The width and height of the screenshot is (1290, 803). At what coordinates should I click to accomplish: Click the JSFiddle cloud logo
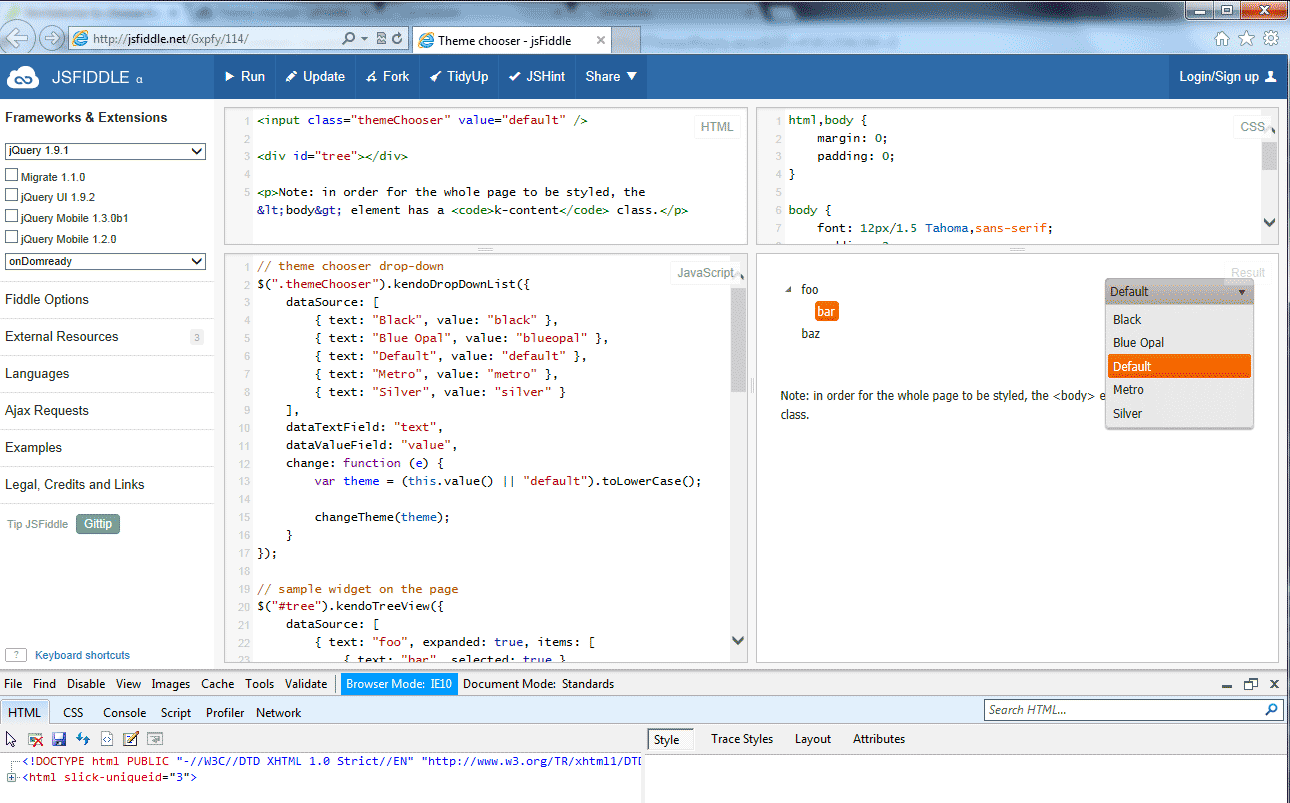click(x=22, y=77)
